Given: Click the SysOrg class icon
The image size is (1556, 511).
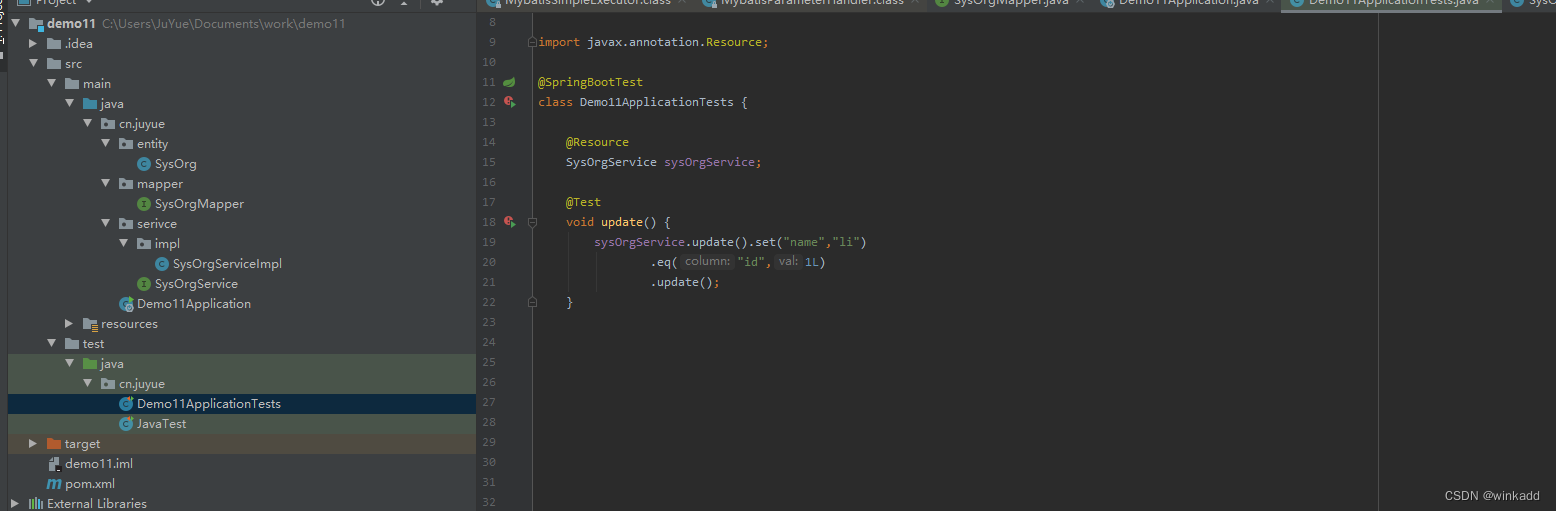Looking at the screenshot, I should tap(144, 164).
